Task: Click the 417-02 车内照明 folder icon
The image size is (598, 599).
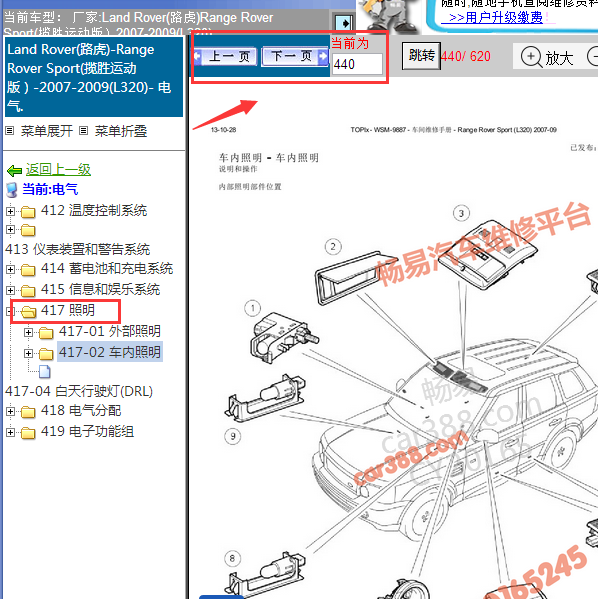Action: point(46,354)
